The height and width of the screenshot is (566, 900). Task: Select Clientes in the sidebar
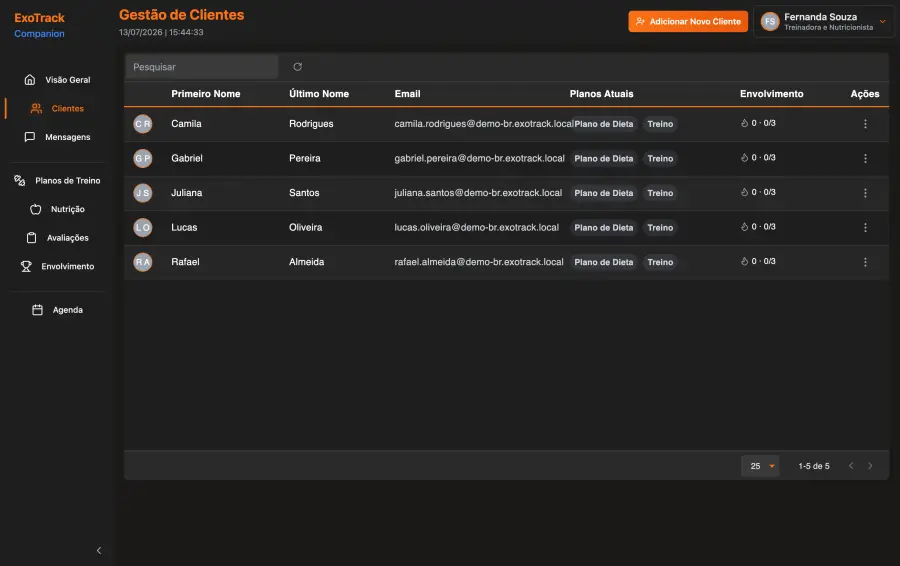(x=57, y=108)
